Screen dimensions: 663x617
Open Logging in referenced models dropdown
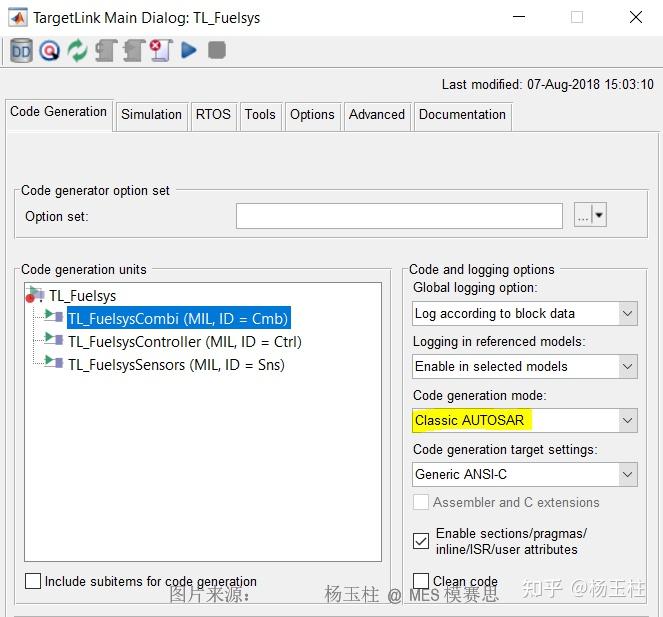tap(525, 366)
